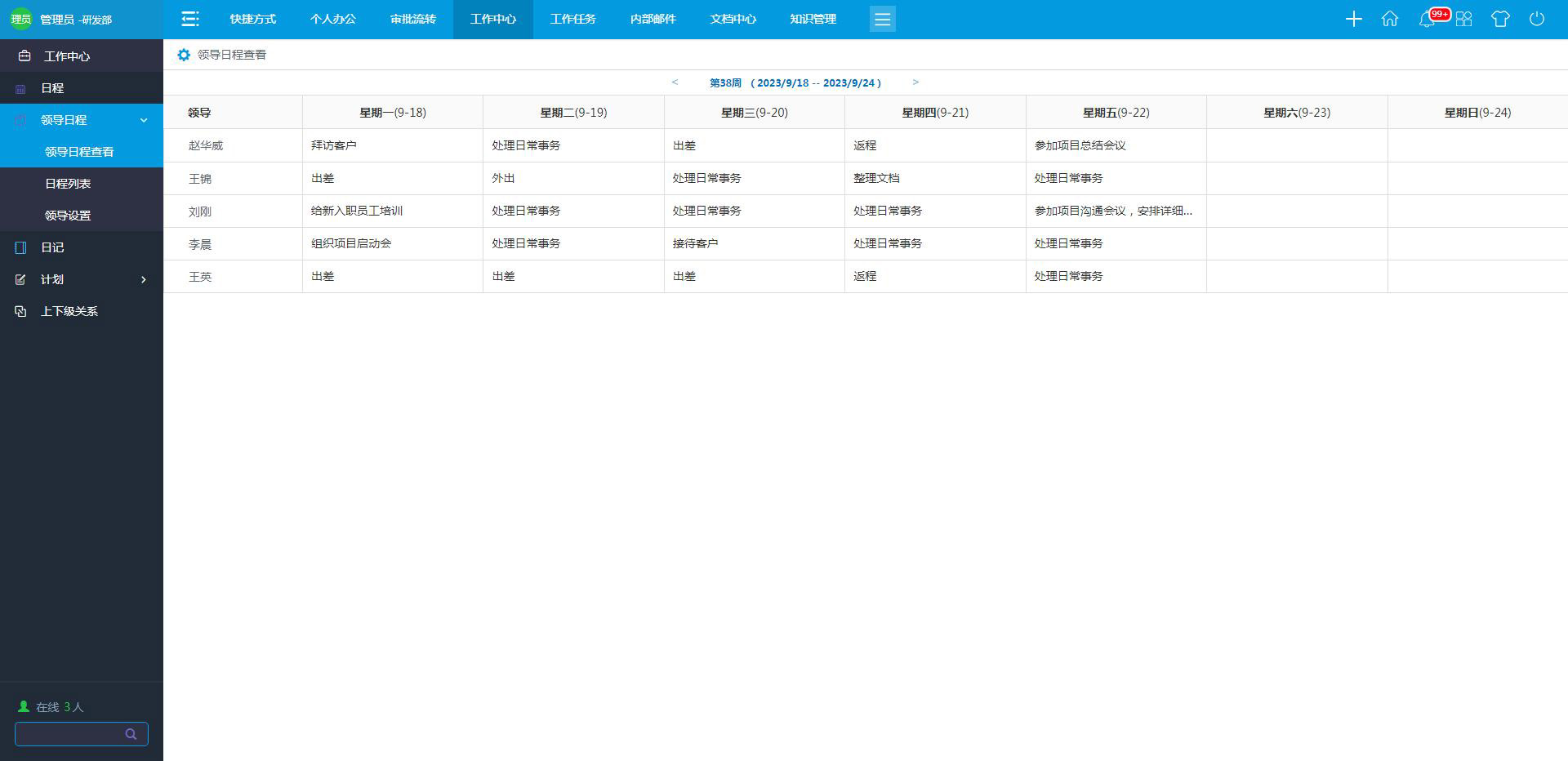Viewport: 1568px width, 761px height.
Task: Change theme using the t-shirt icon
Action: [x=1501, y=18]
